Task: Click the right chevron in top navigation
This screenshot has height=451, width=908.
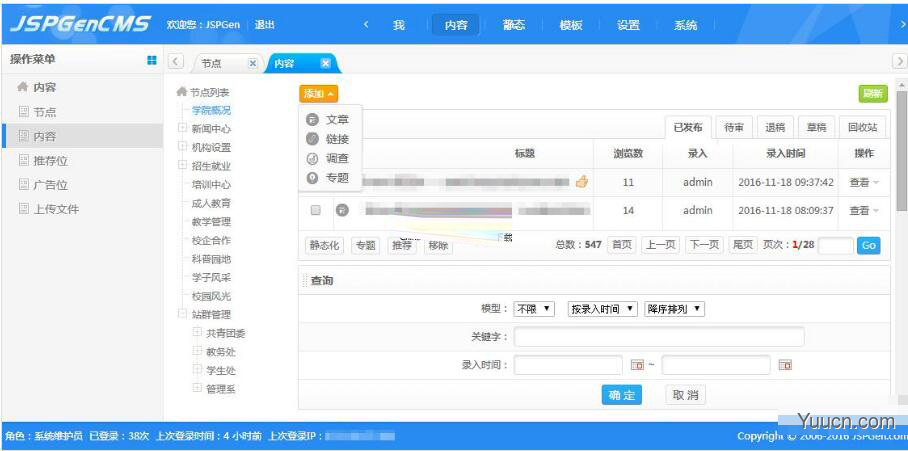Action: [902, 25]
